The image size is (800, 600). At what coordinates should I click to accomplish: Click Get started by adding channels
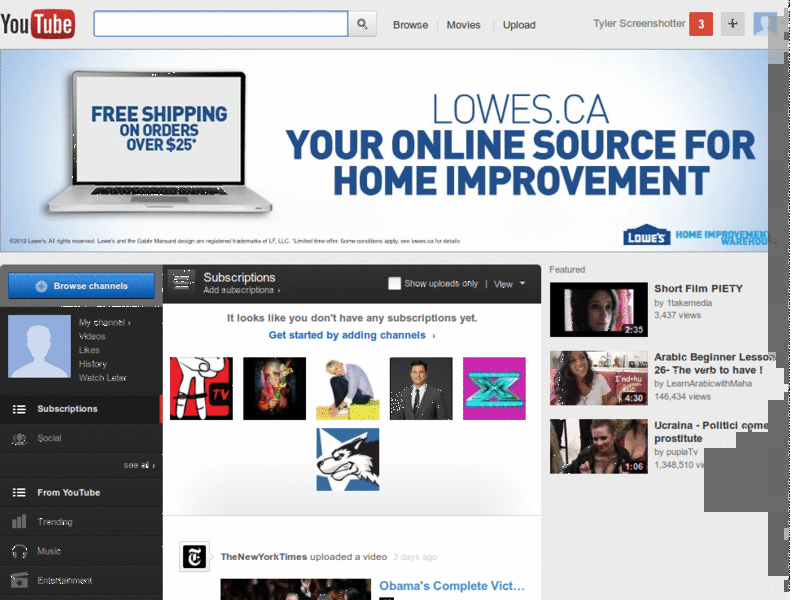click(x=349, y=335)
